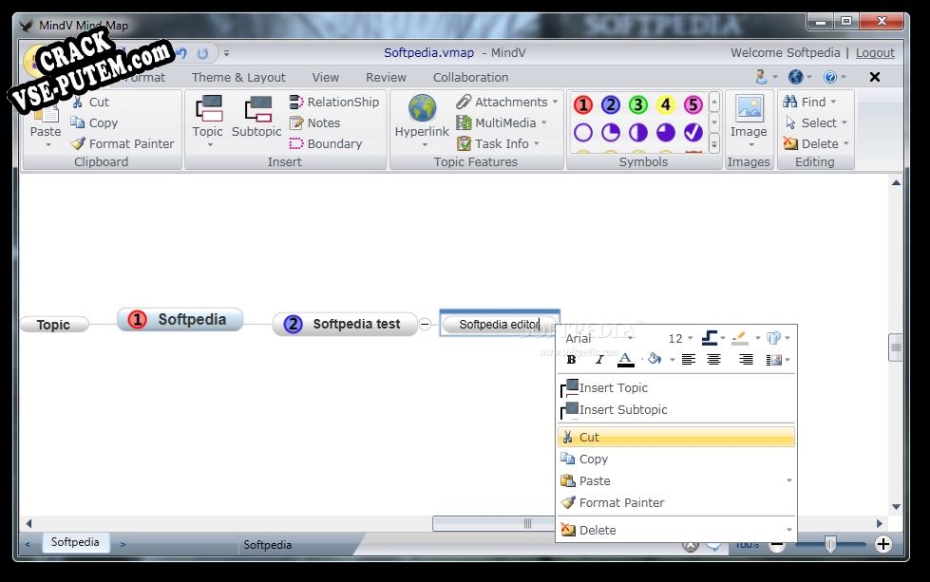The height and width of the screenshot is (582, 930).
Task: Click the ribbon RelationShip tool
Action: click(334, 102)
